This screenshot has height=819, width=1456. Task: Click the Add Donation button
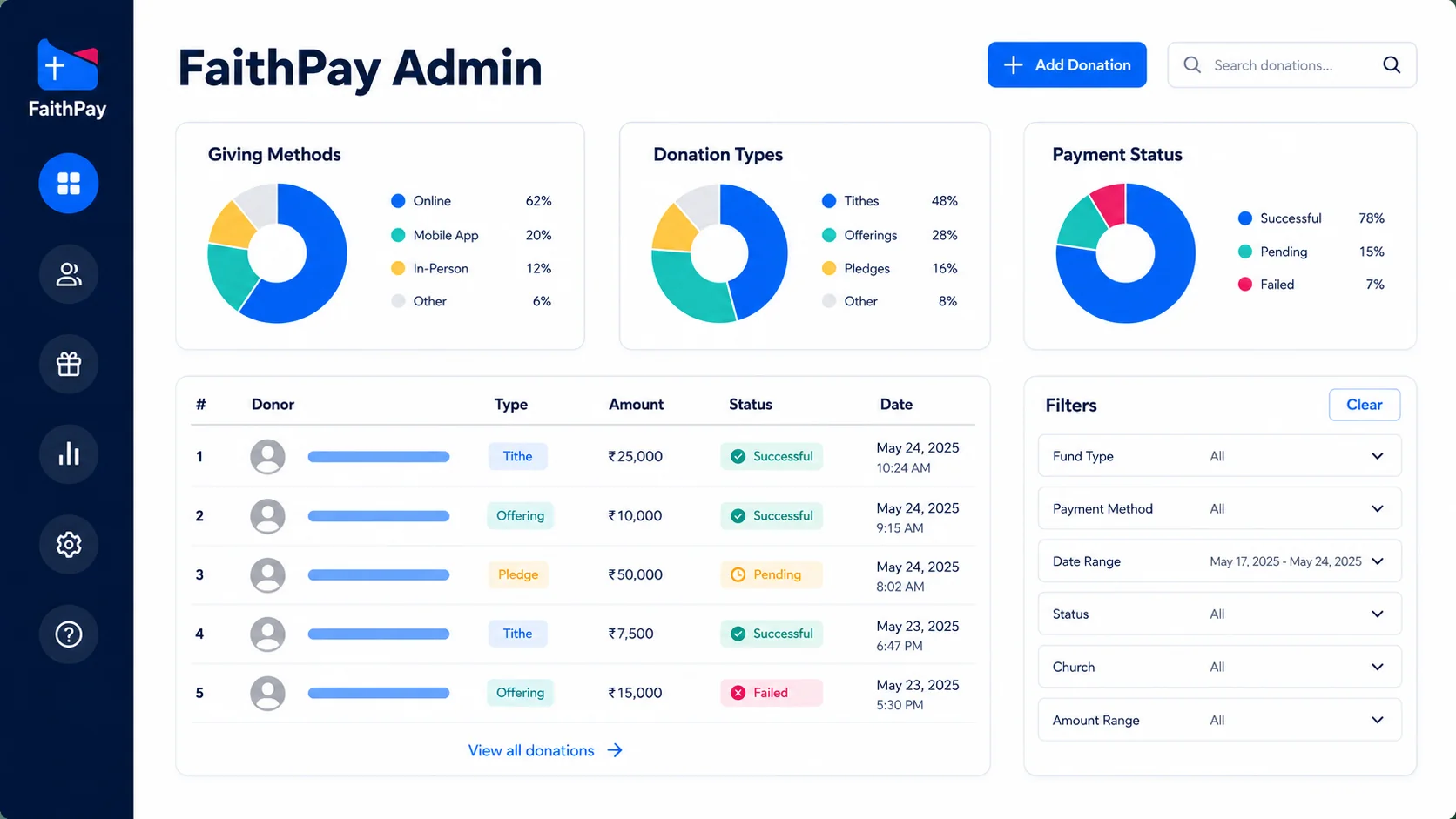click(1067, 65)
